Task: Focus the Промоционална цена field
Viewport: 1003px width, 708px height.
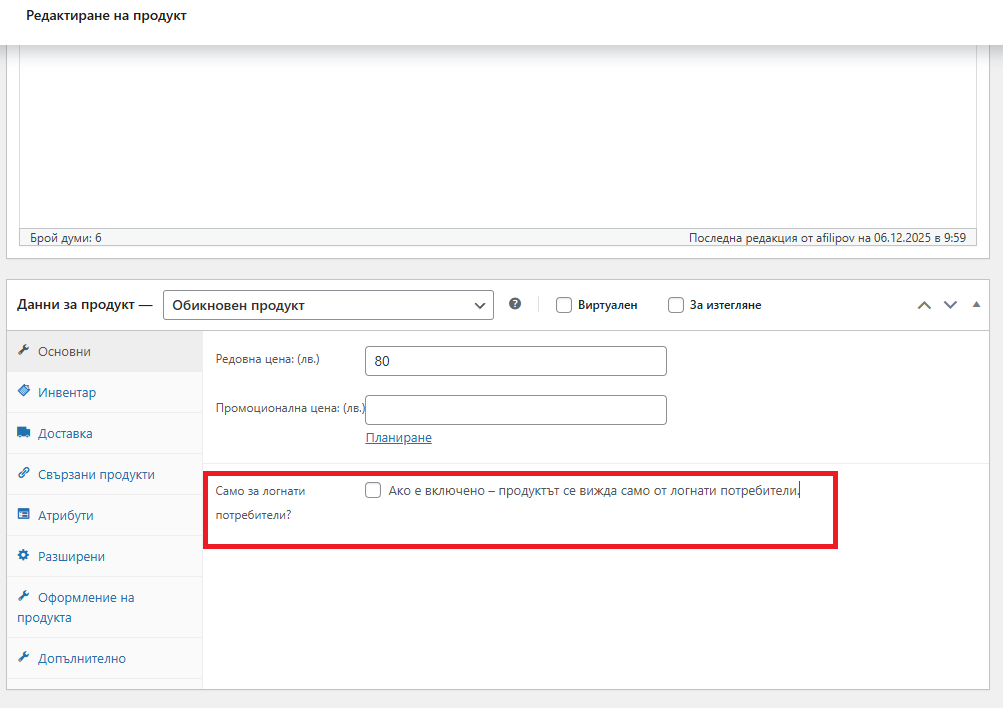Action: tap(516, 410)
